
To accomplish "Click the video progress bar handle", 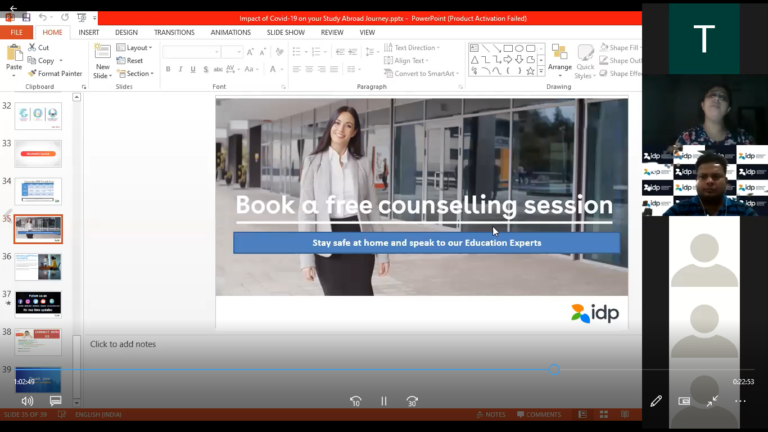I will [553, 369].
